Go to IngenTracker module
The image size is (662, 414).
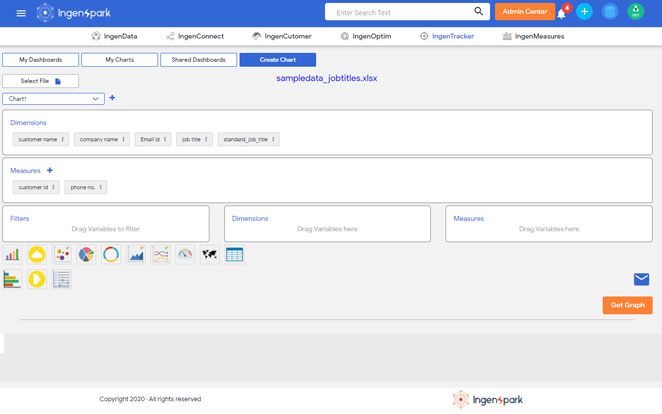447,36
